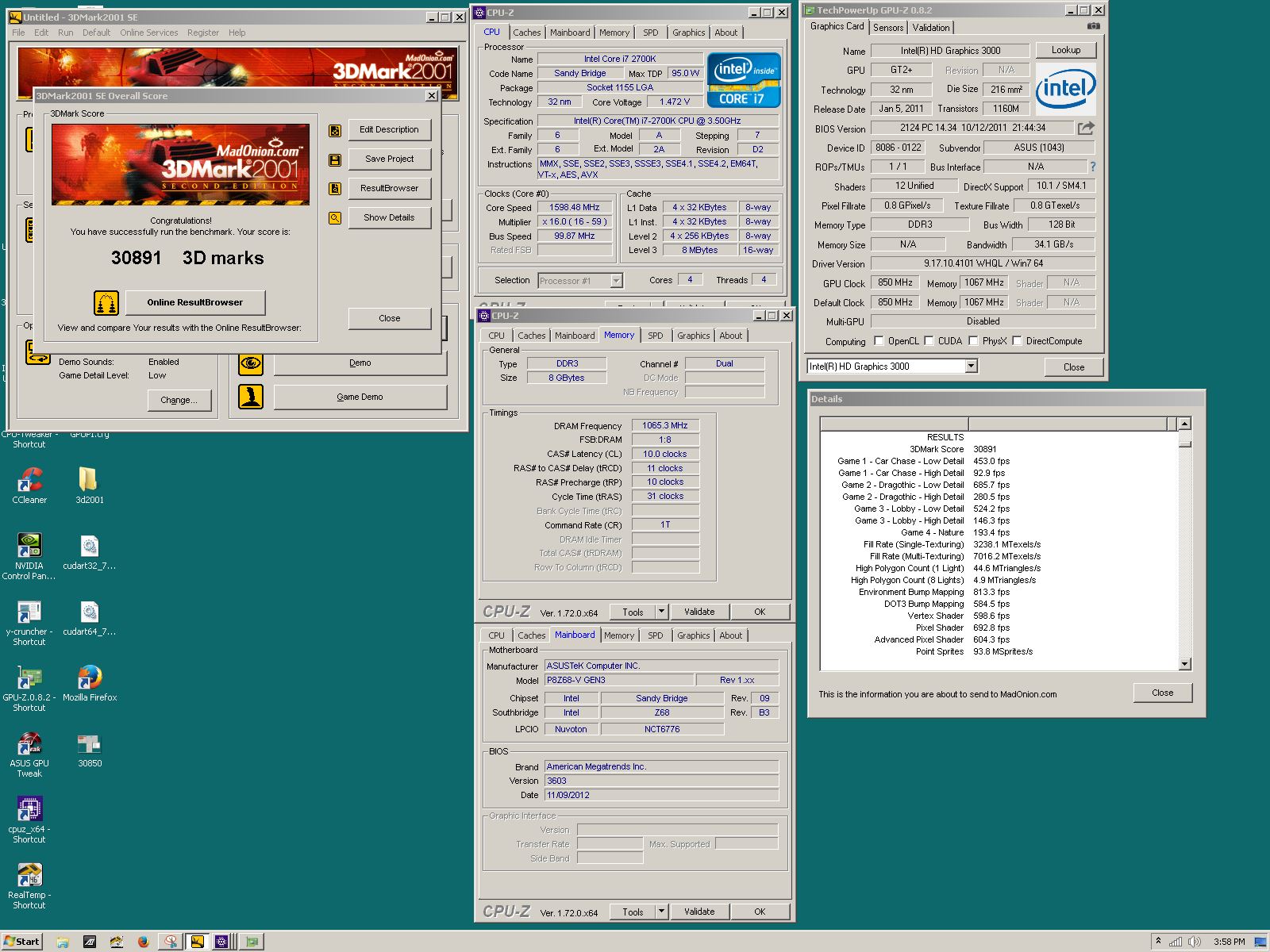The width and height of the screenshot is (1270, 952).
Task: Open the 30850 file on desktop
Action: point(90,750)
